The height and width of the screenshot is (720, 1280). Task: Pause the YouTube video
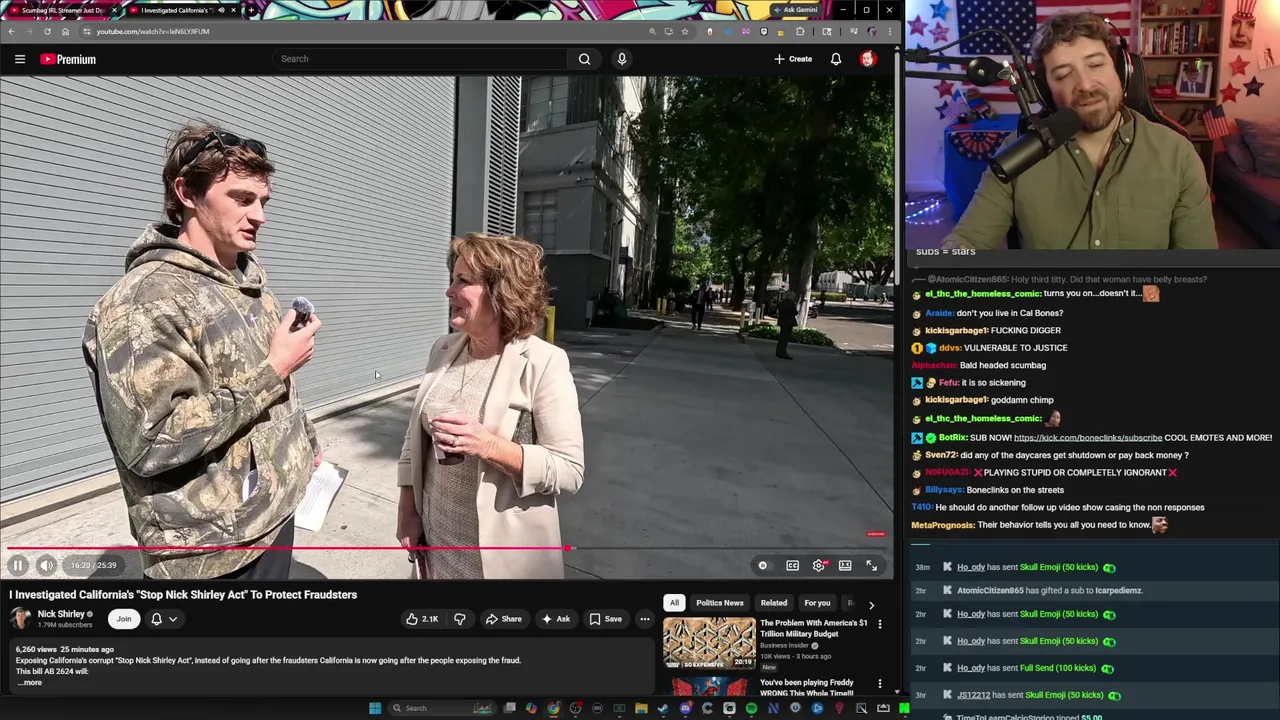coord(17,565)
